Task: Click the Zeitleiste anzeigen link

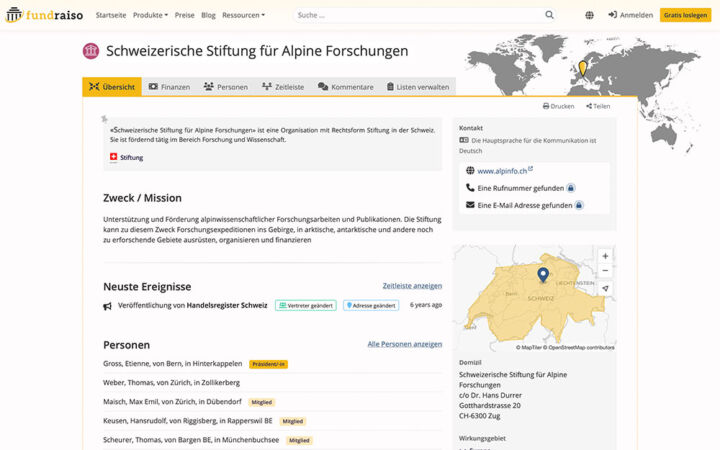Action: 412,286
